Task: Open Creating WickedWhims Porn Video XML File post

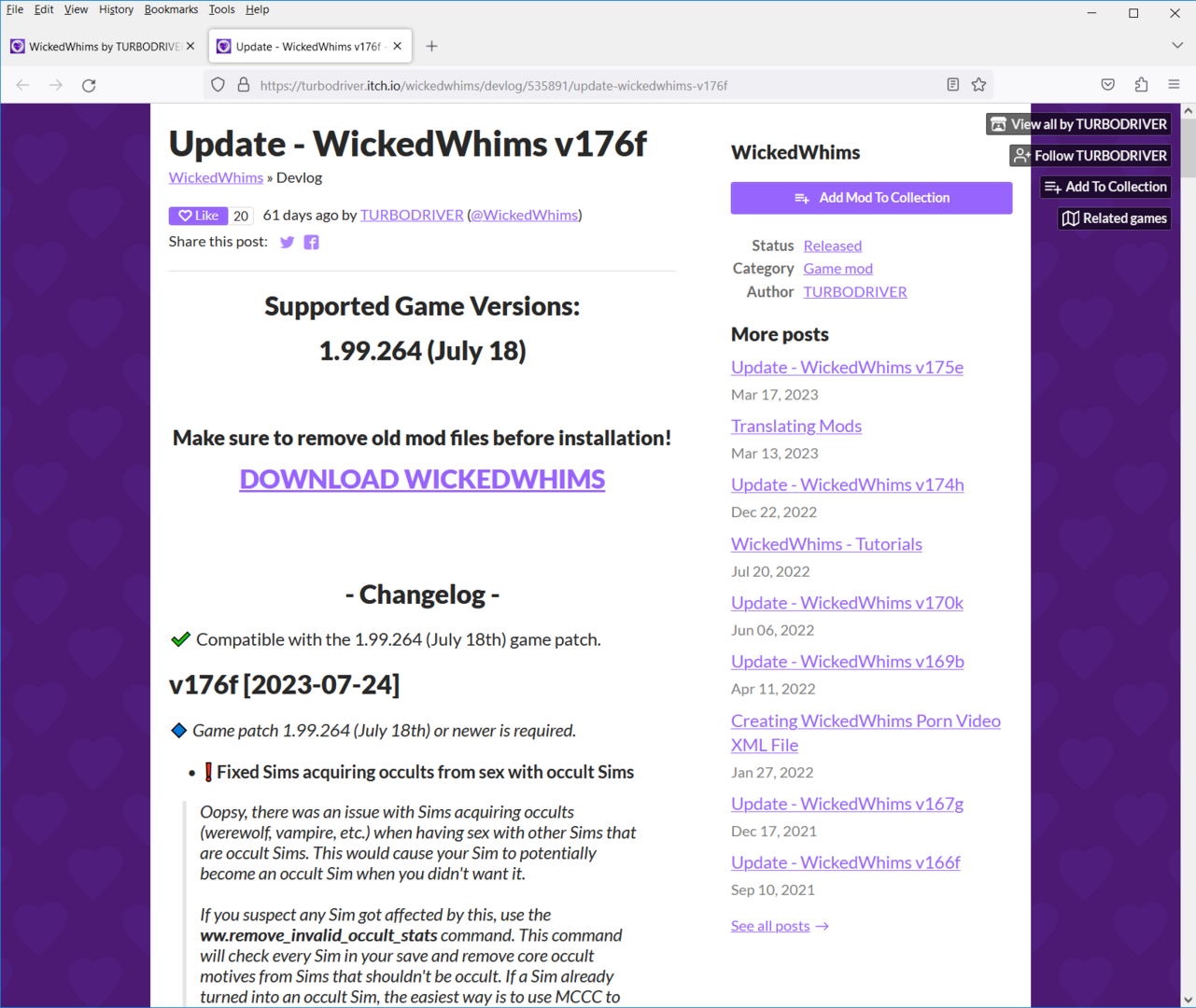Action: [865, 733]
